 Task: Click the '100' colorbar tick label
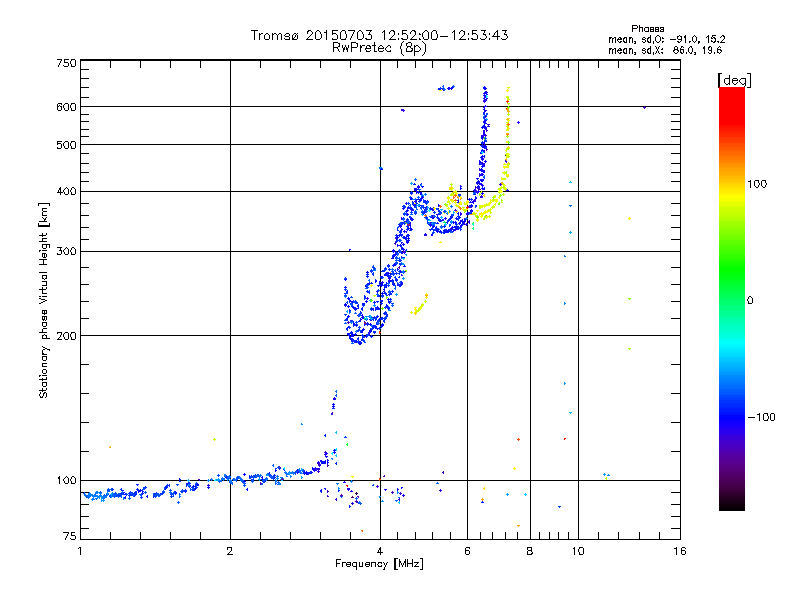point(757,184)
